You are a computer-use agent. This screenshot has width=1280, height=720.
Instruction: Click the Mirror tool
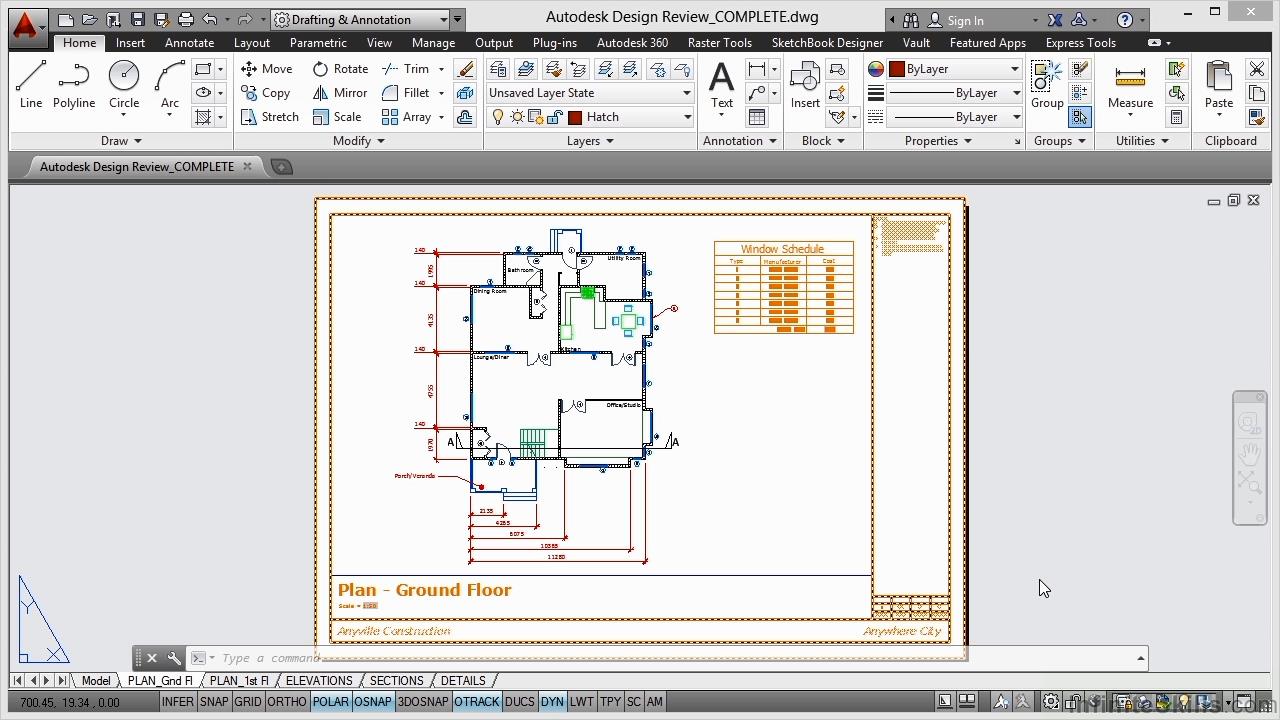click(340, 93)
